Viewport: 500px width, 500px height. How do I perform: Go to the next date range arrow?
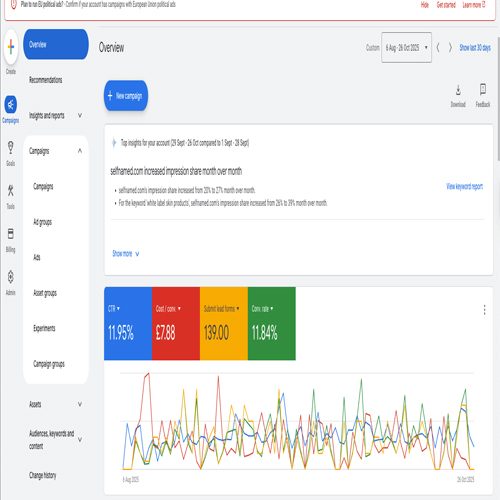click(450, 47)
